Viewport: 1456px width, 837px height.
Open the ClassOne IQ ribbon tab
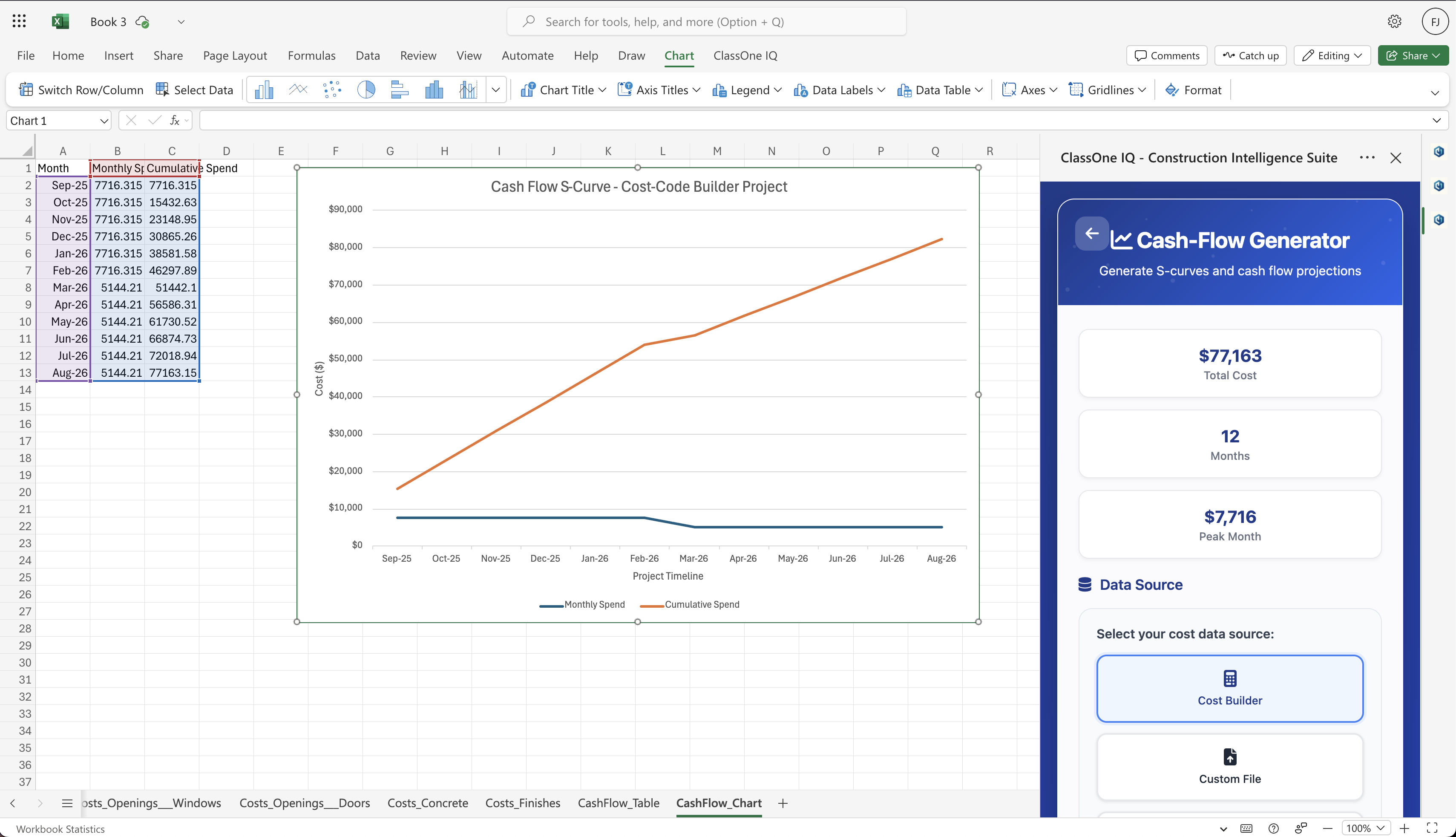pyautogui.click(x=745, y=56)
